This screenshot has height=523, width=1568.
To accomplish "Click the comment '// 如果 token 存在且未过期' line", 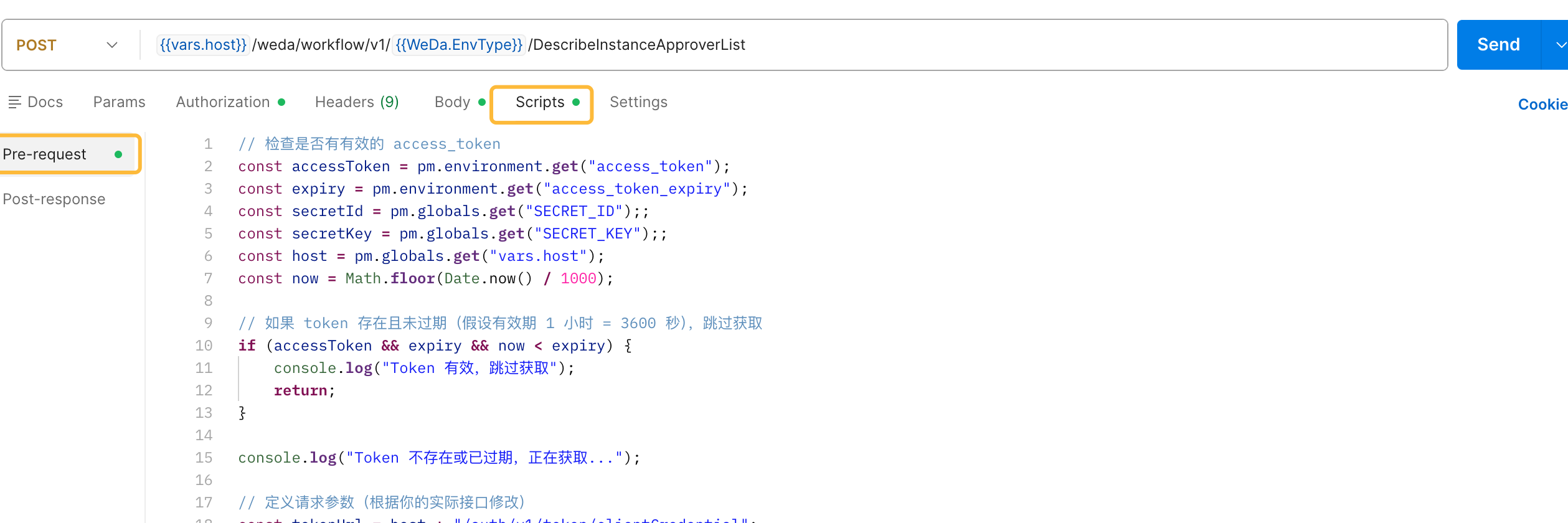I will [501, 323].
